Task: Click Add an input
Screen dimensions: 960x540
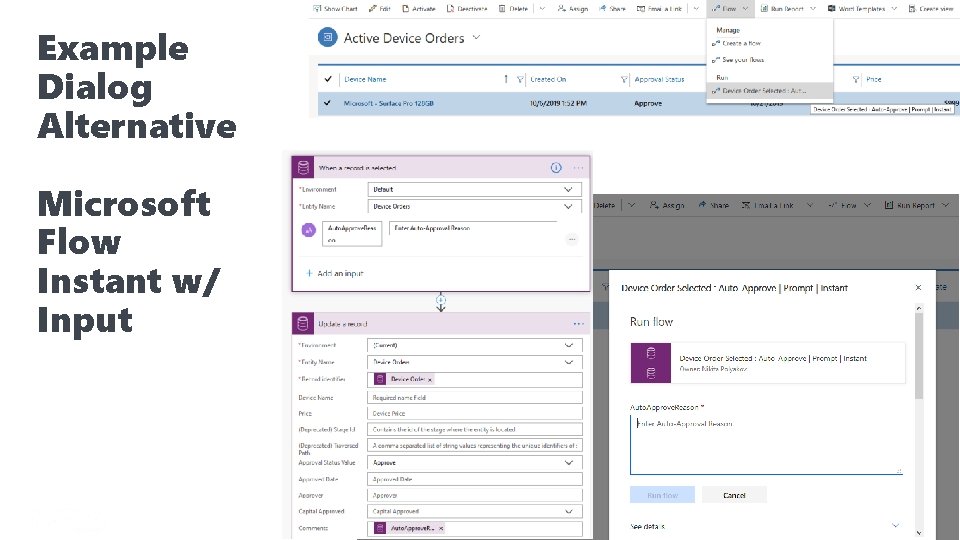Action: (x=334, y=273)
